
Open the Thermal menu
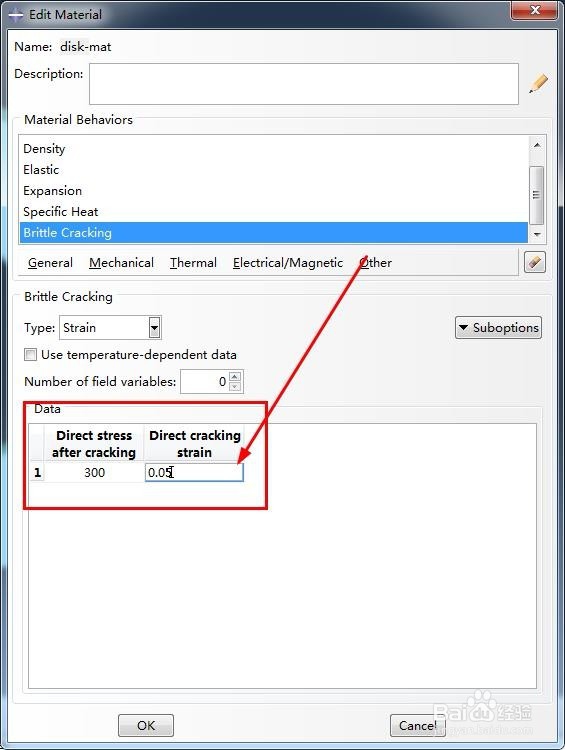tap(193, 263)
